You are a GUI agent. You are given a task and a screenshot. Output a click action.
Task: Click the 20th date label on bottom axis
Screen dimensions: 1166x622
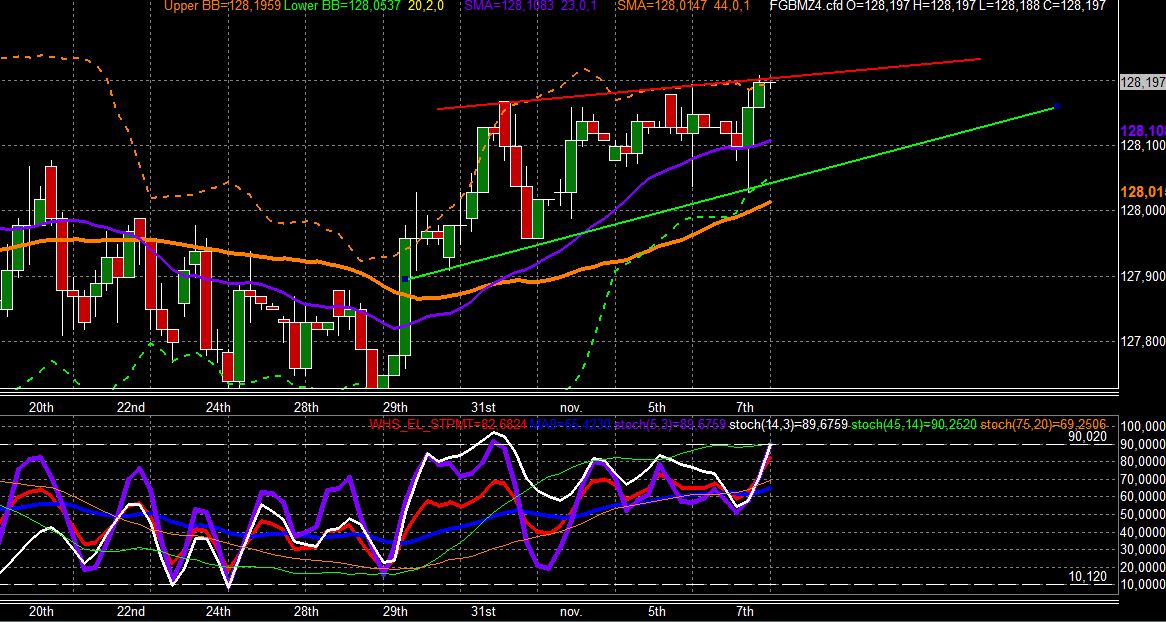tap(41, 612)
